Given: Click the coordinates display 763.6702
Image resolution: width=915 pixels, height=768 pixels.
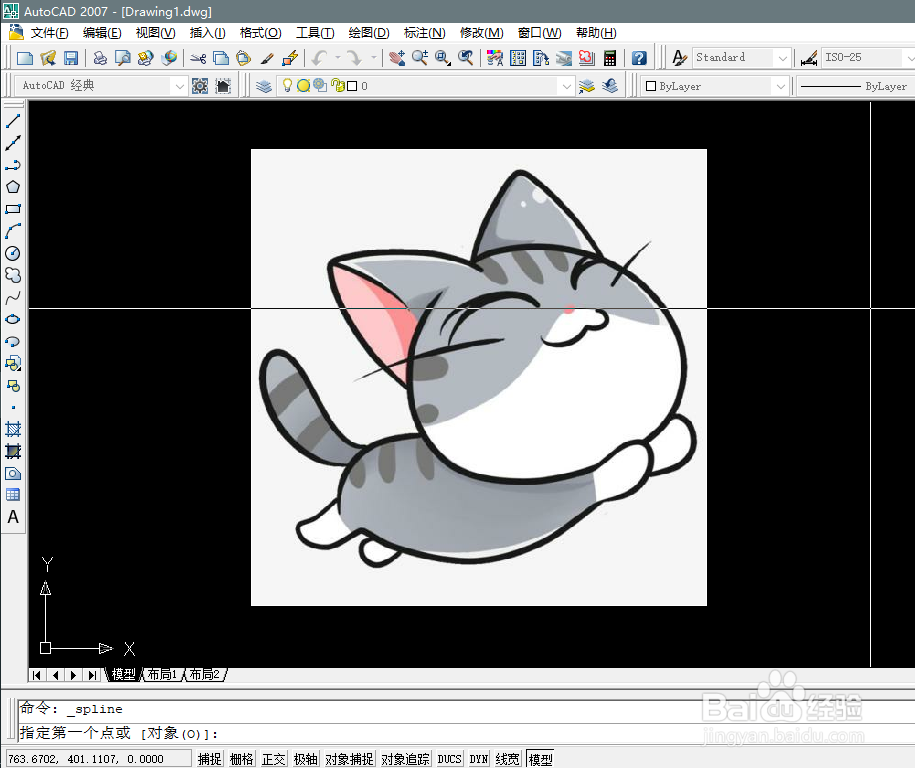Looking at the screenshot, I should (x=97, y=759).
